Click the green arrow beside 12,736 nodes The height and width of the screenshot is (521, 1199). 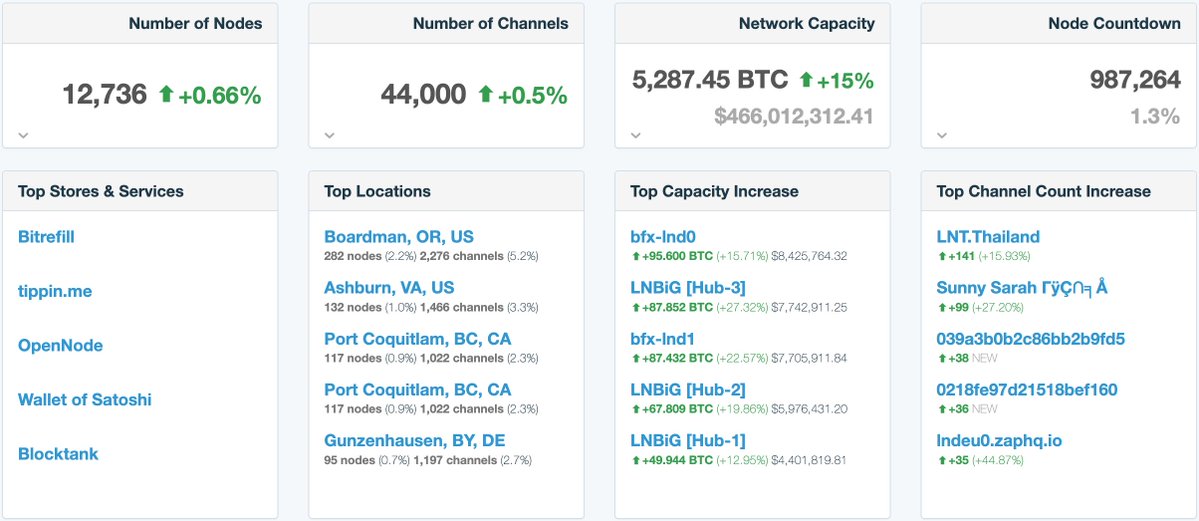pyautogui.click(x=166, y=95)
